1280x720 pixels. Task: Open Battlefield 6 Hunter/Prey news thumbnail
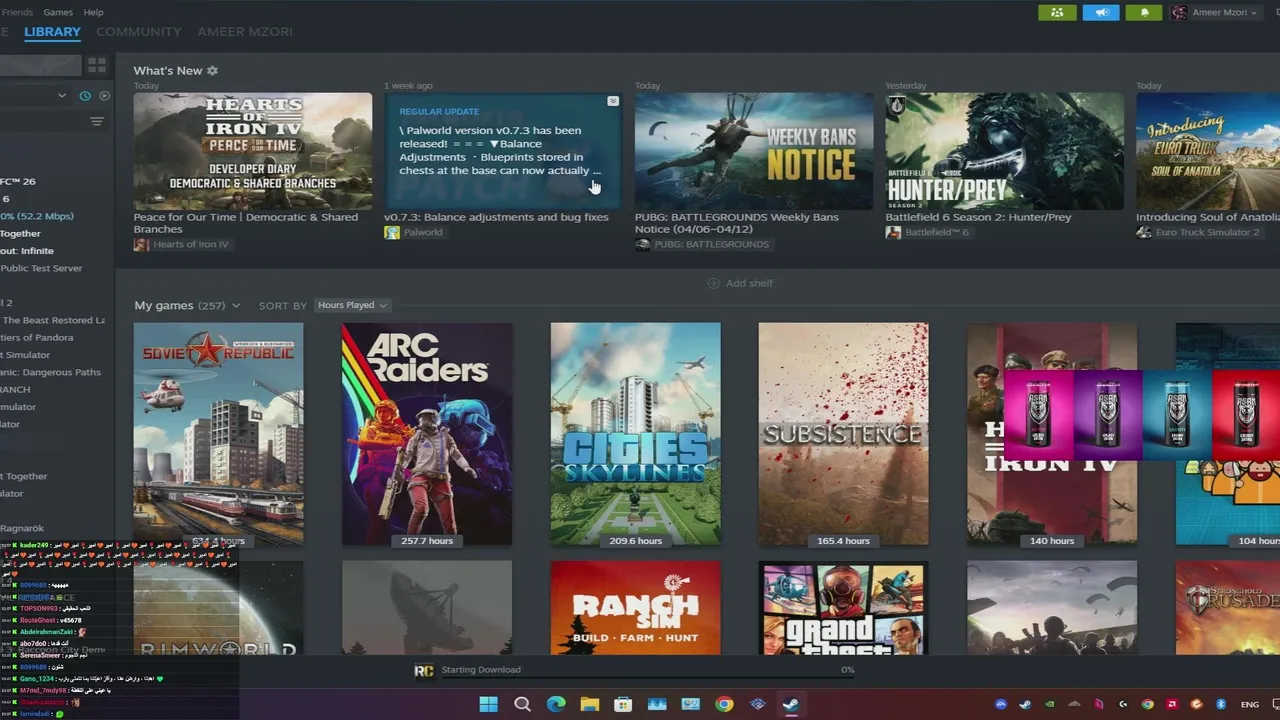point(1004,151)
